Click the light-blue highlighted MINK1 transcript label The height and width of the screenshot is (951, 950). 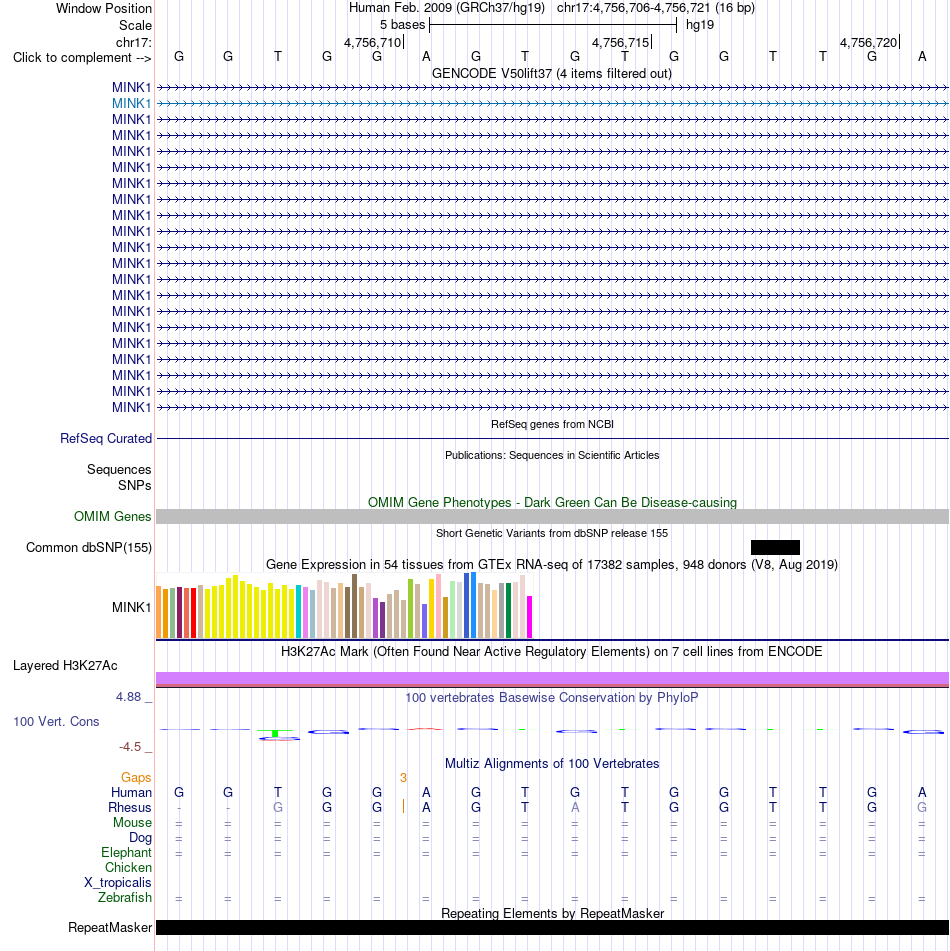(131, 104)
